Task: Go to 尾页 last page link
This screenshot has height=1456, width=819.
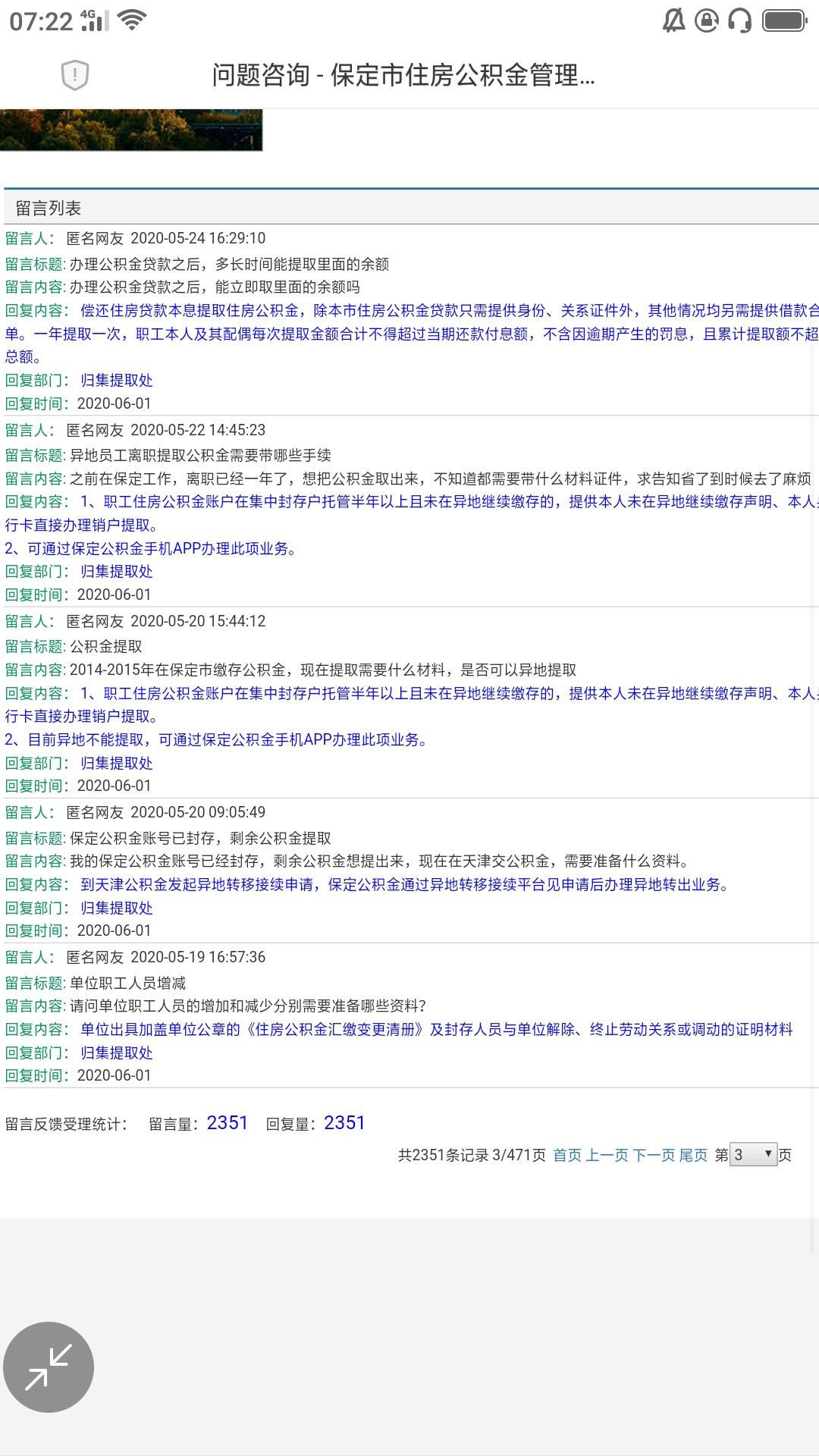Action: (x=693, y=1155)
